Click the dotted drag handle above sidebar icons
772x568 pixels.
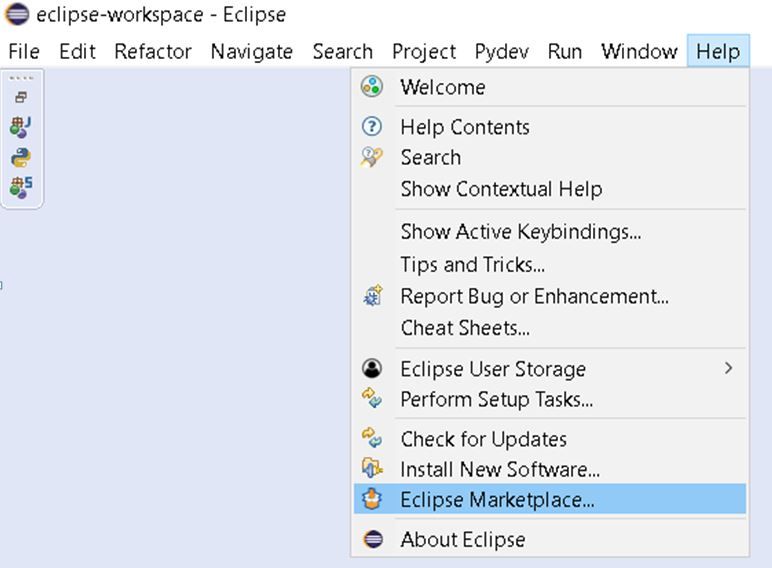[x=21, y=78]
